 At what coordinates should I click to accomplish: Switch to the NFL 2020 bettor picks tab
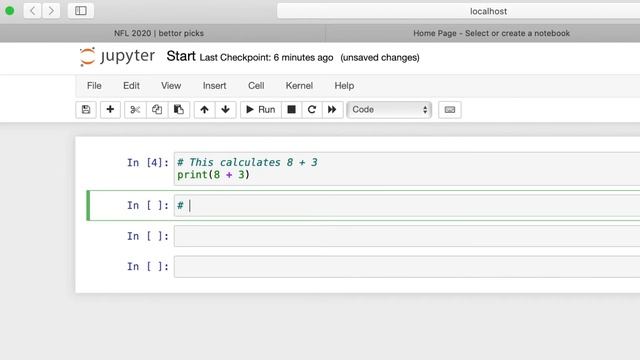[x=159, y=33]
